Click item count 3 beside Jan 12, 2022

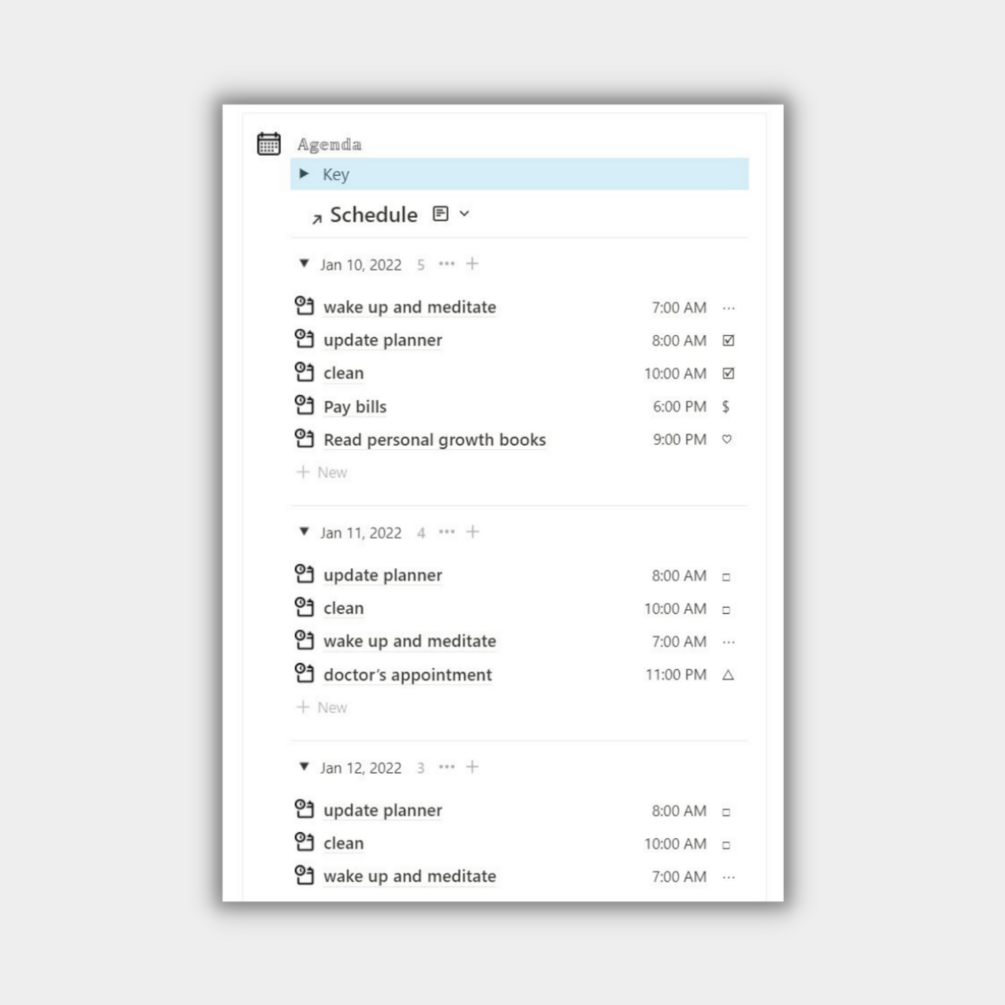click(x=420, y=768)
